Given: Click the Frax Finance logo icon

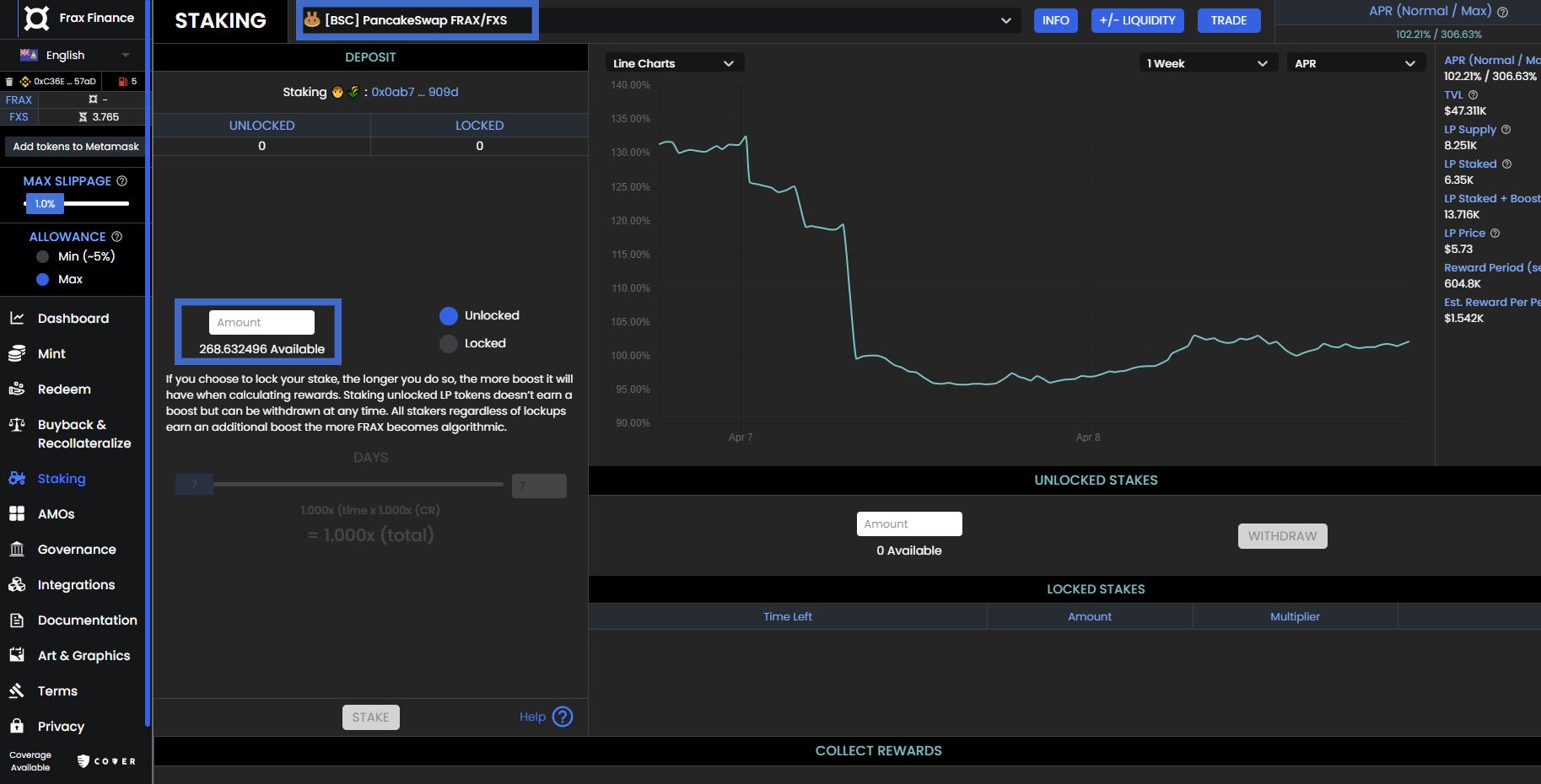Looking at the screenshot, I should tap(36, 18).
